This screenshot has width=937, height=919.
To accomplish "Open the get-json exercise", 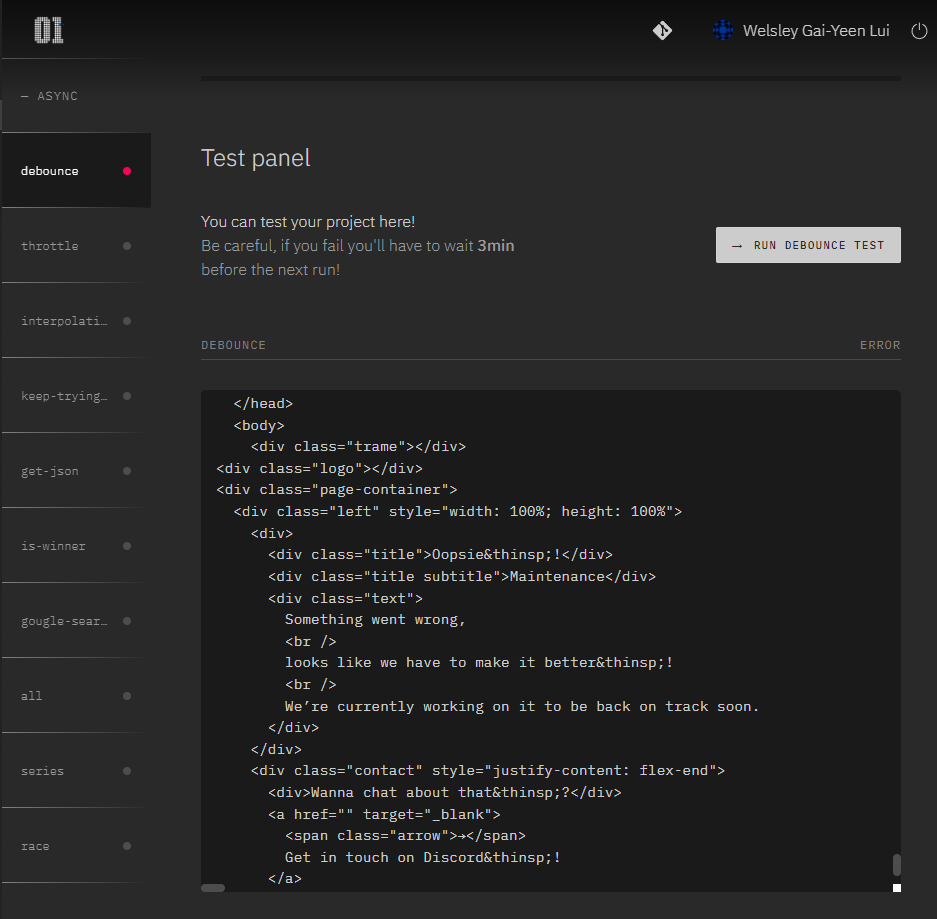I will [76, 471].
